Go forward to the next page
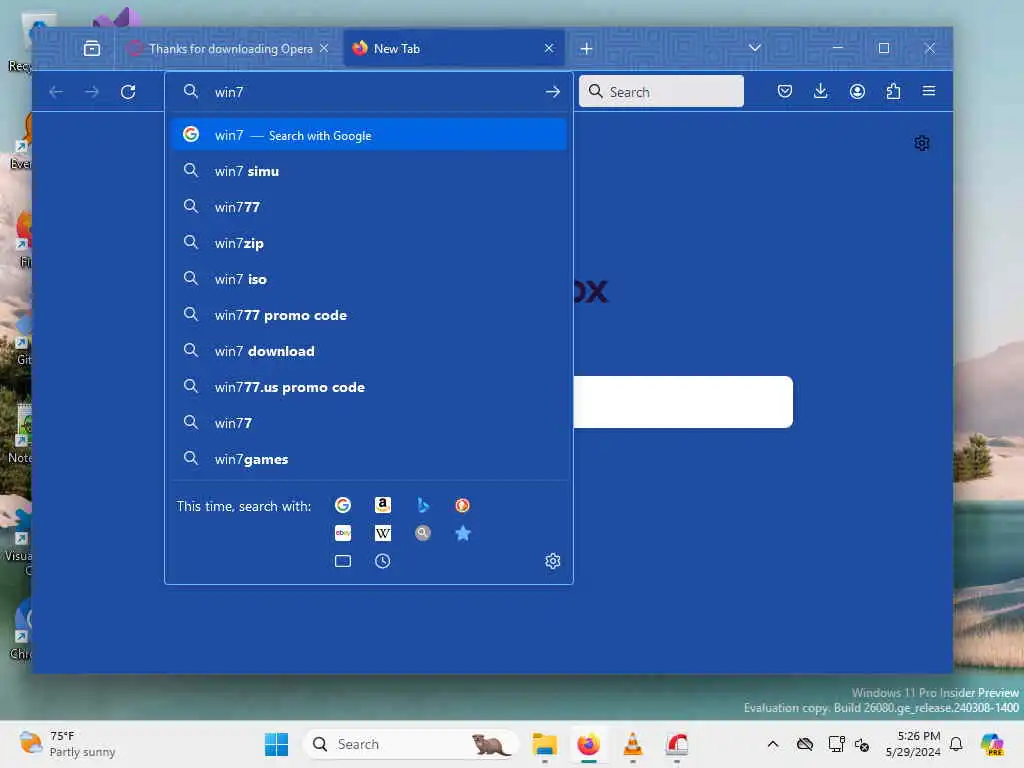Viewport: 1024px width, 768px height. (x=92, y=92)
